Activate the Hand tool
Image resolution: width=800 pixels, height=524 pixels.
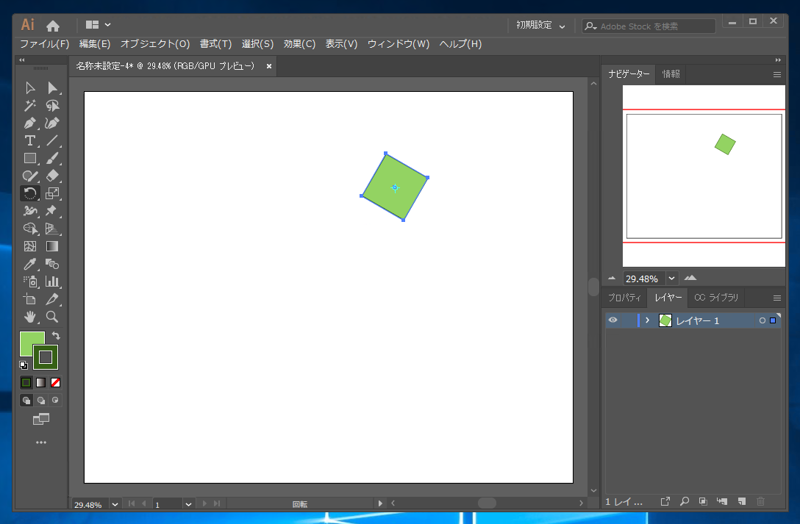30,317
